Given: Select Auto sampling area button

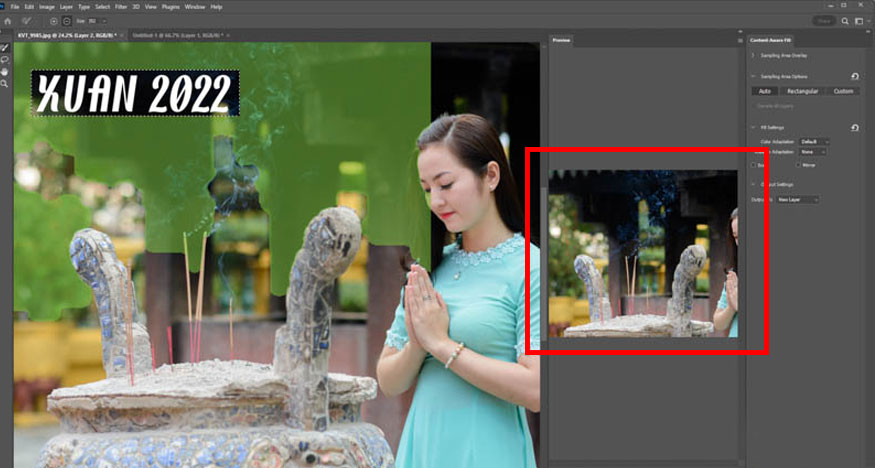Looking at the screenshot, I should click(x=765, y=91).
